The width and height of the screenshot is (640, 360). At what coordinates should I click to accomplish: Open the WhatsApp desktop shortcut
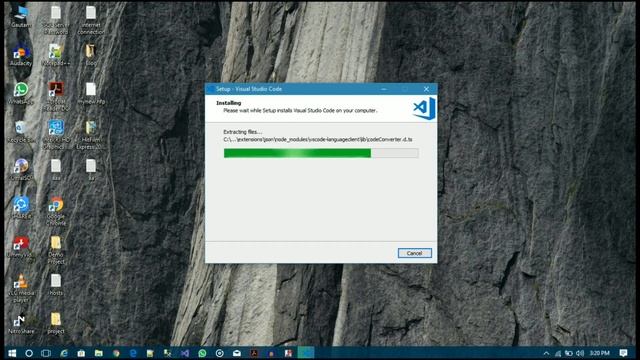coord(21,93)
